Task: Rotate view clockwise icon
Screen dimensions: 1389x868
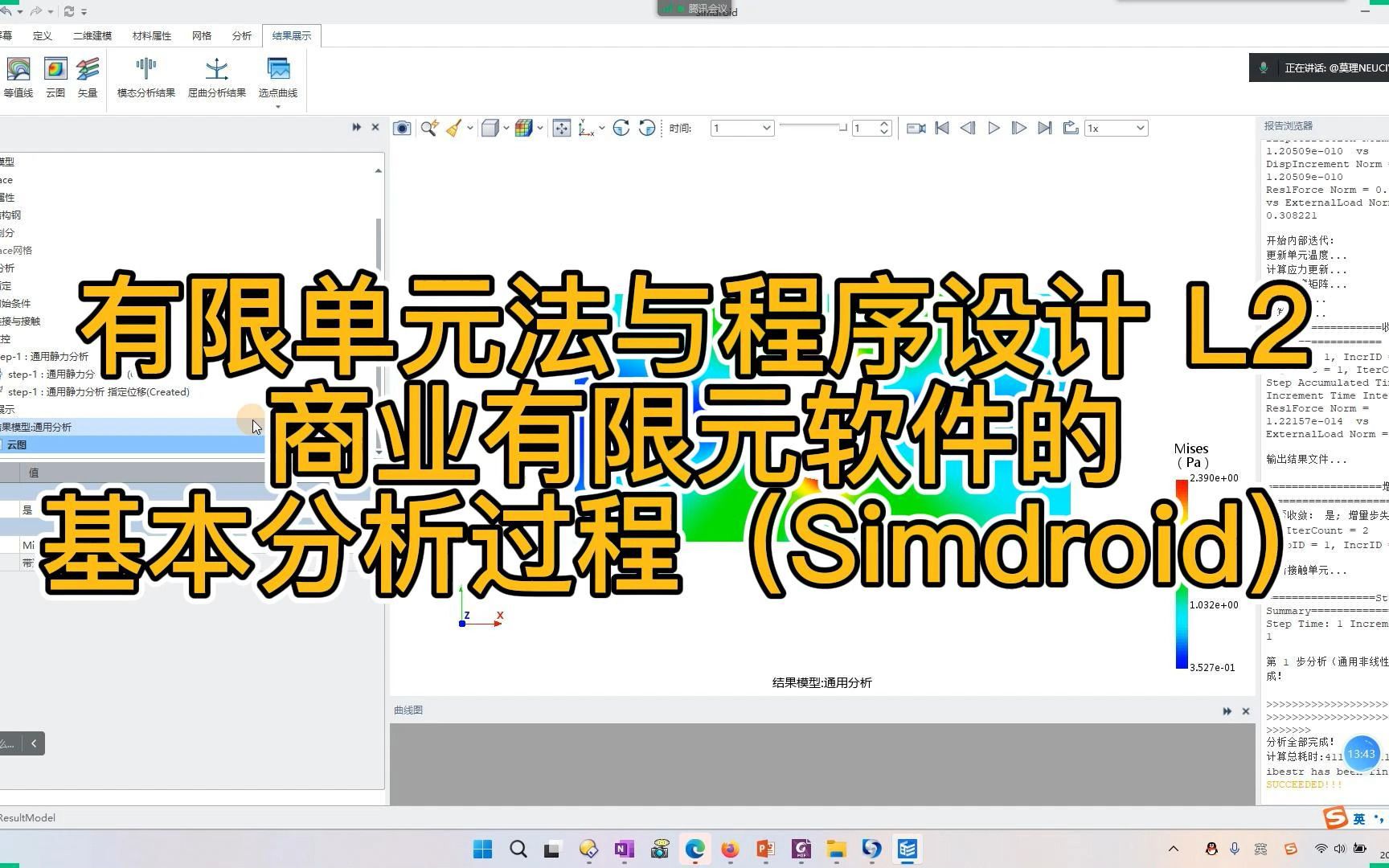Action: pos(621,128)
